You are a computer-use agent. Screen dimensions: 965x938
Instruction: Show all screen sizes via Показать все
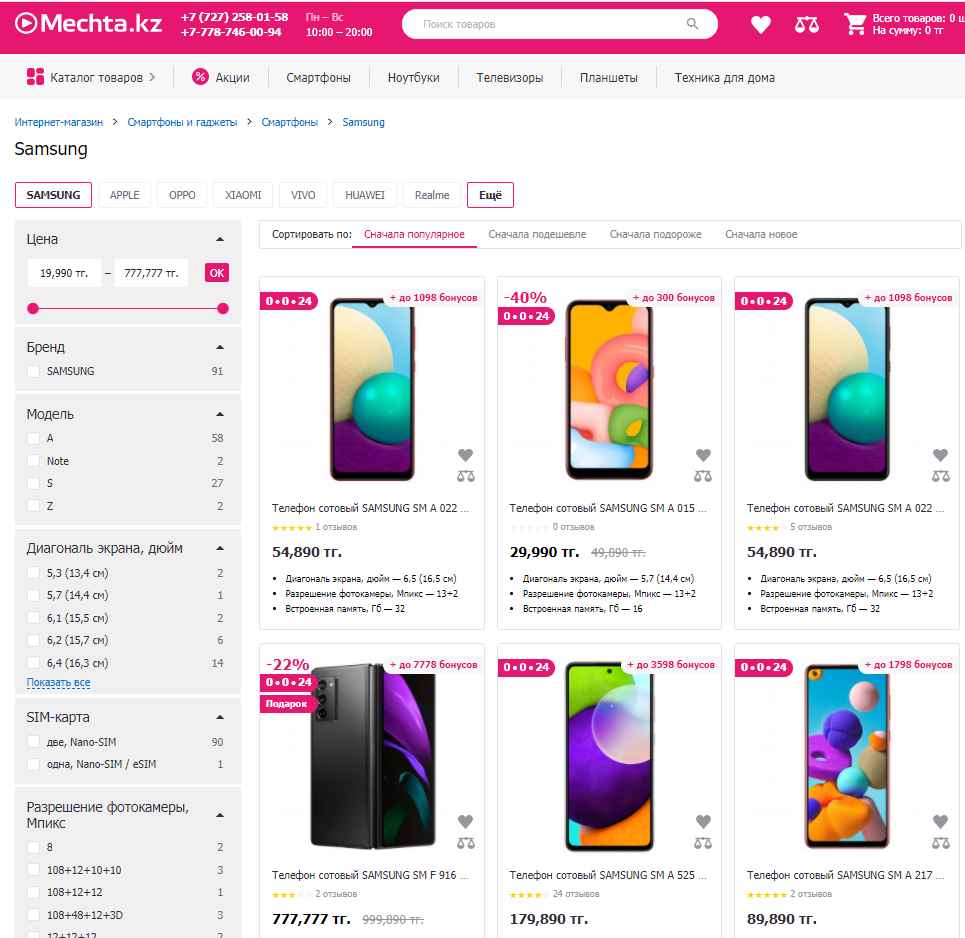coord(58,683)
